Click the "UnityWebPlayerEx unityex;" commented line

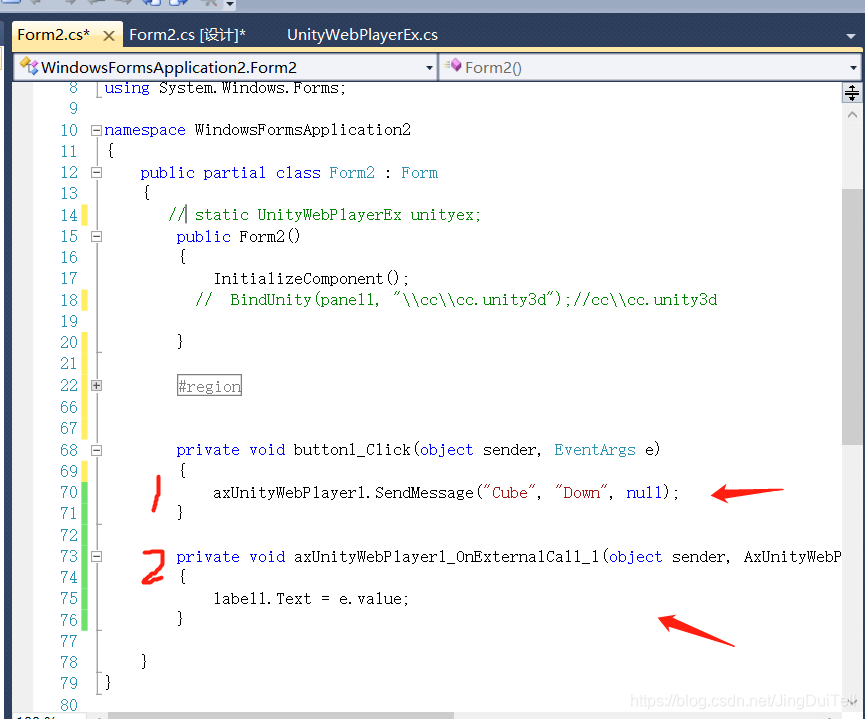click(x=325, y=215)
